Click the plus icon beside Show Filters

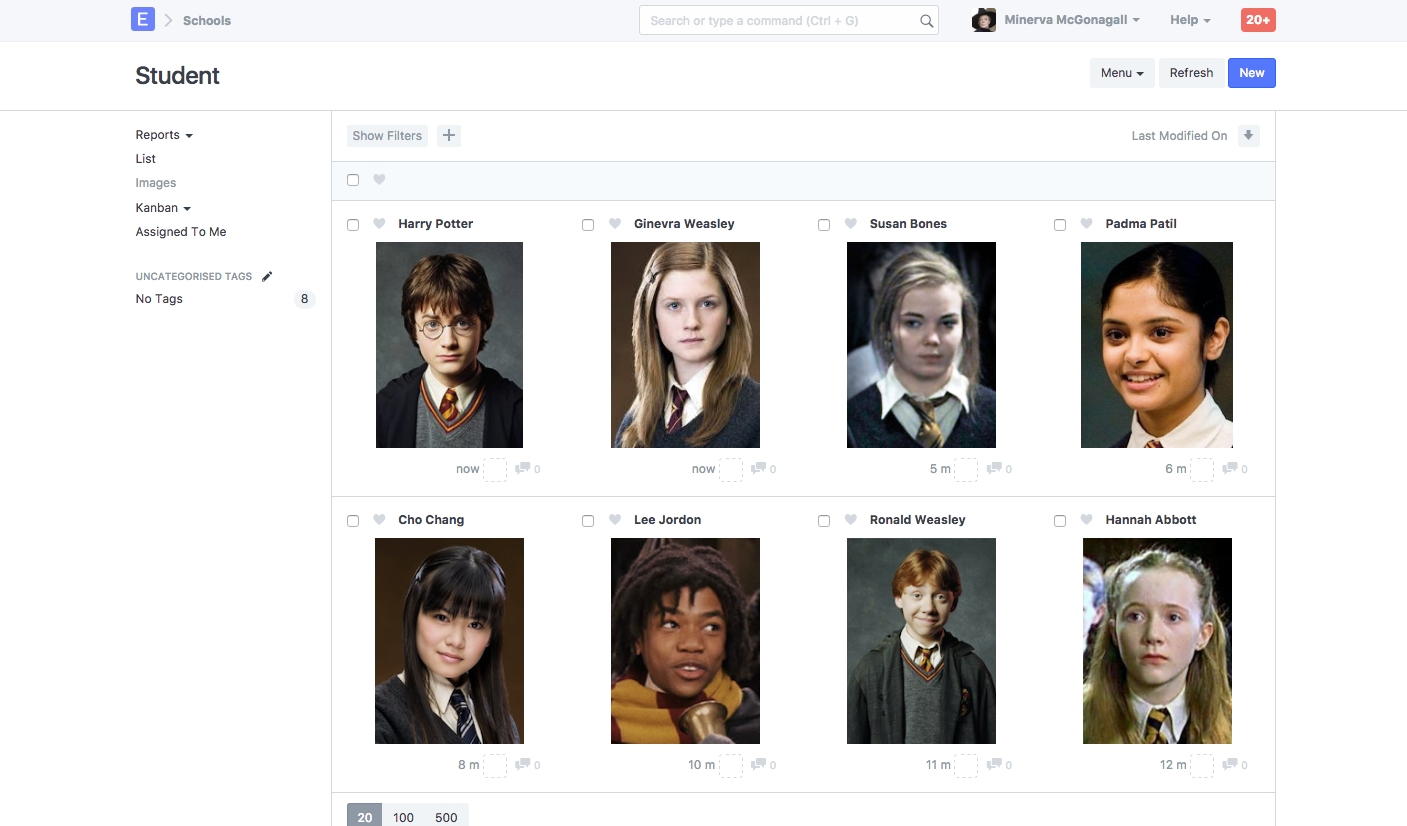pos(449,136)
